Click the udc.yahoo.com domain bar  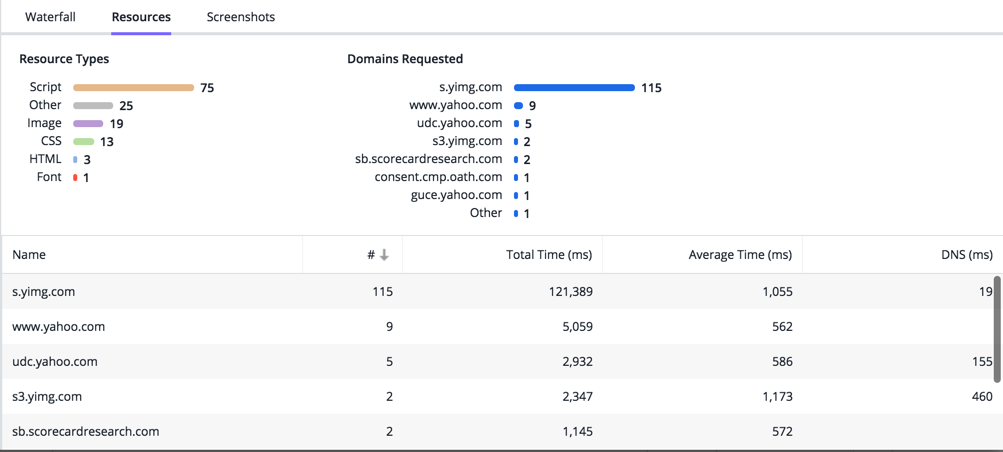click(516, 123)
